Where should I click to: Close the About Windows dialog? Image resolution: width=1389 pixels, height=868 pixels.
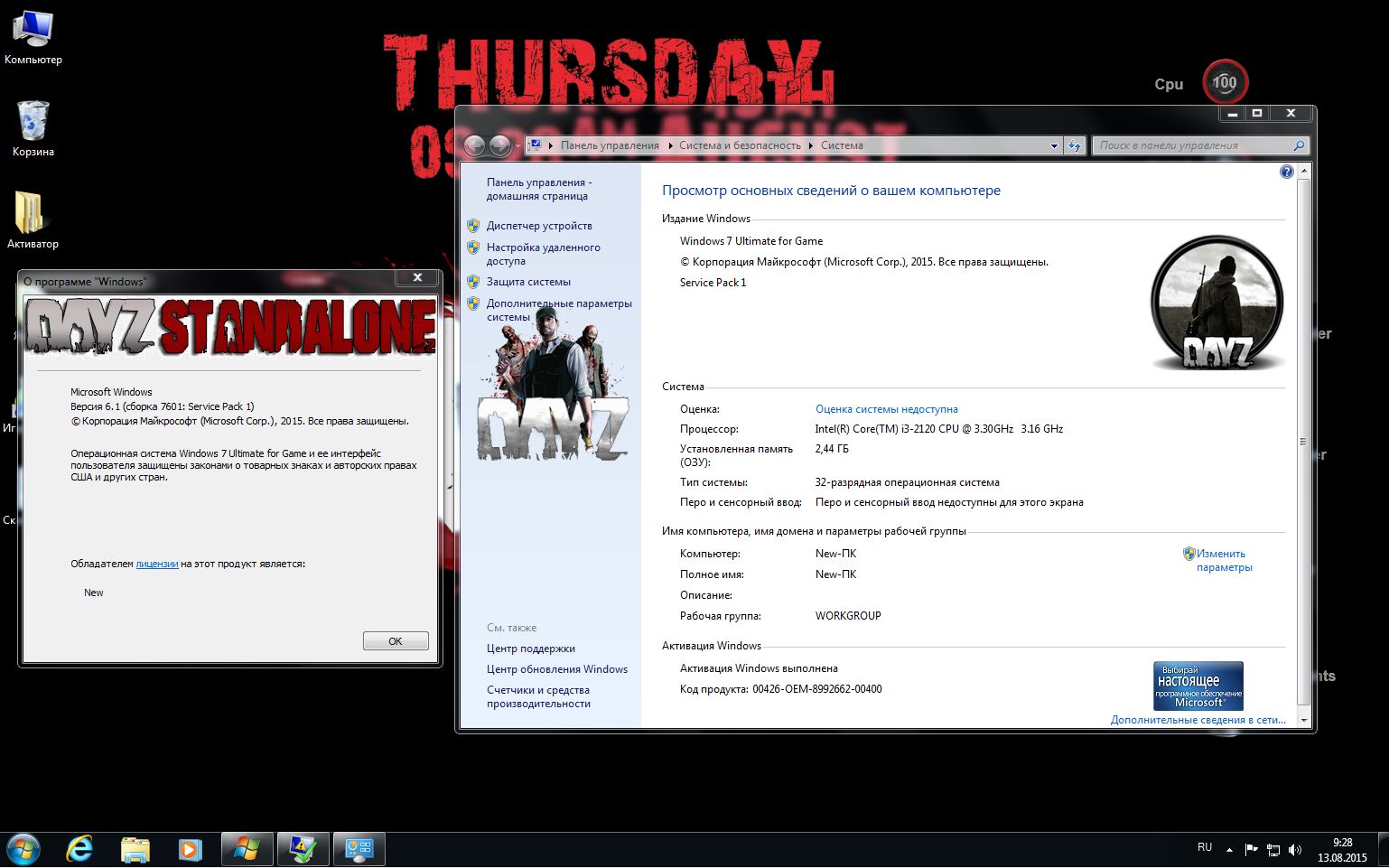click(x=417, y=278)
